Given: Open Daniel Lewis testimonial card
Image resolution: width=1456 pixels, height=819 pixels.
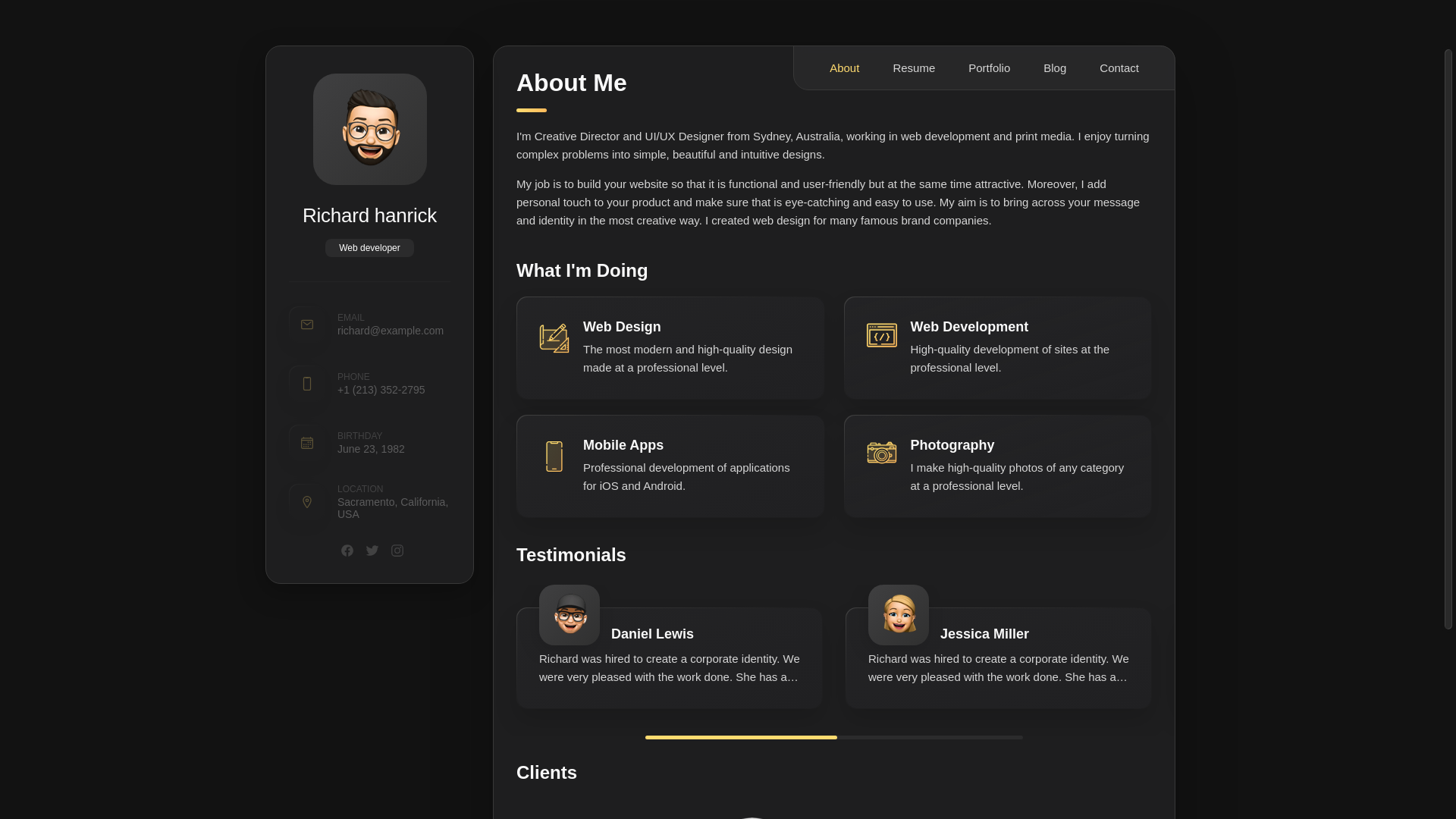Looking at the screenshot, I should tap(670, 658).
